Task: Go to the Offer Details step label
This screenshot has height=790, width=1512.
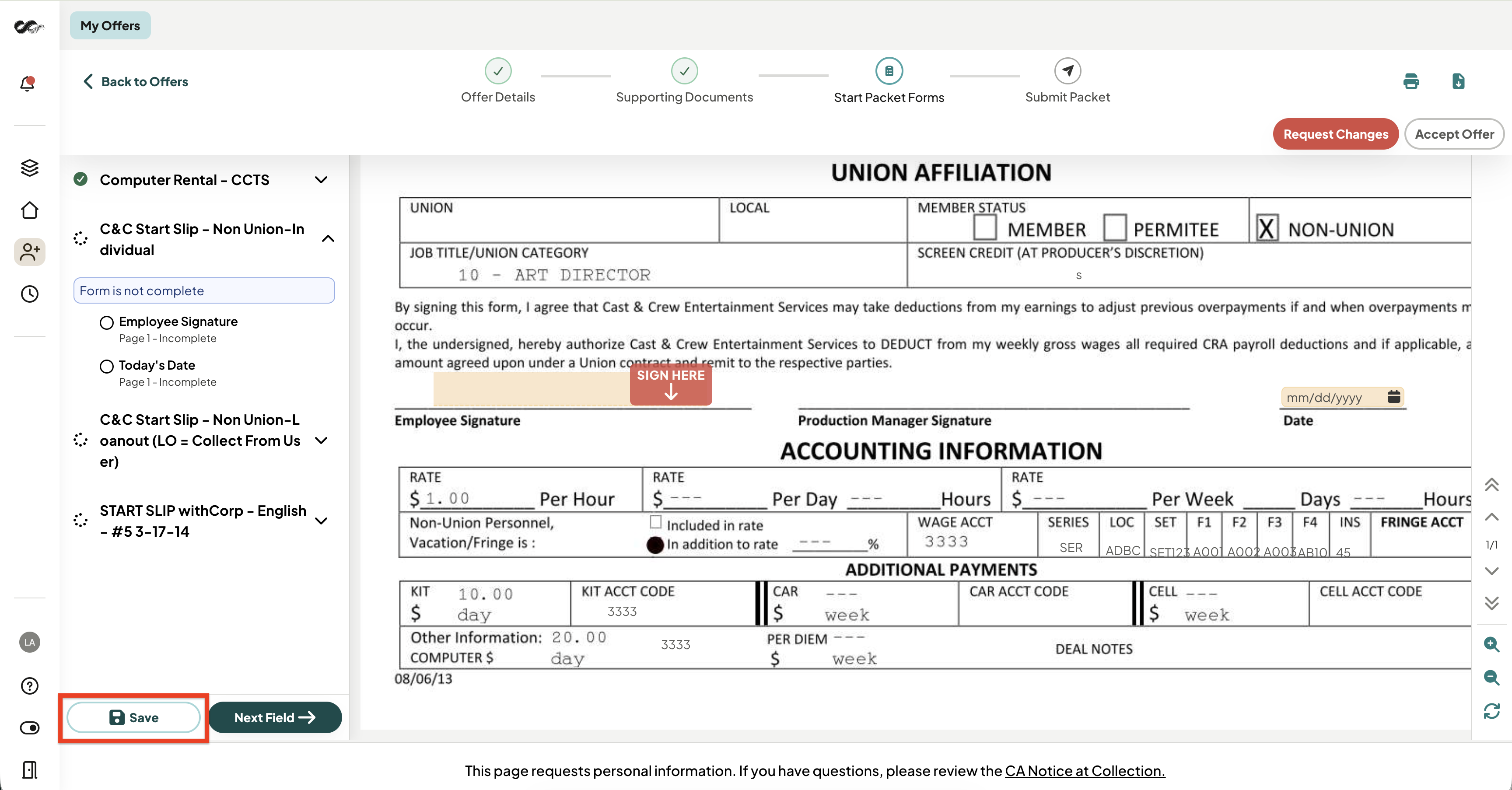Action: click(498, 97)
